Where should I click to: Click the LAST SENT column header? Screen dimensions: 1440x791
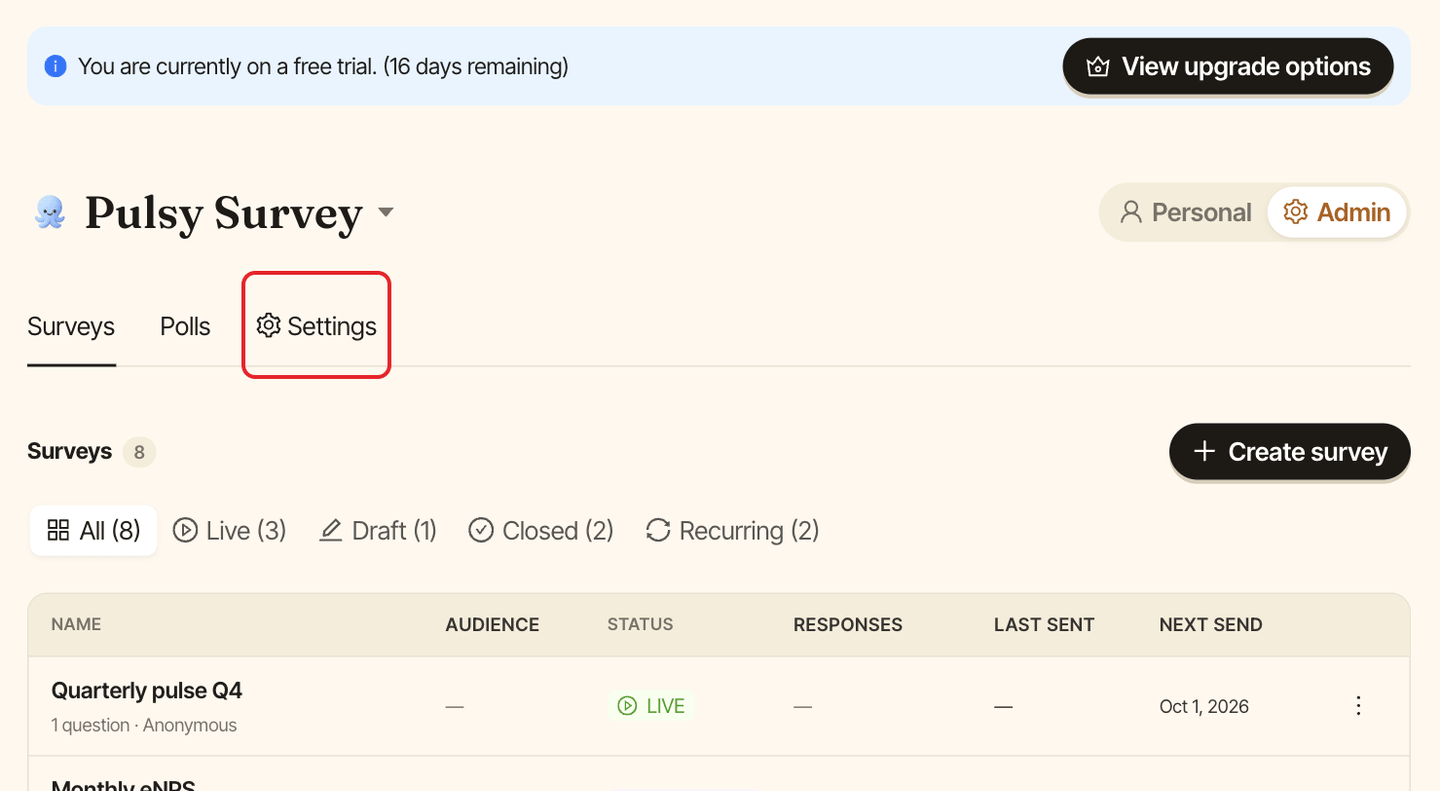click(1044, 625)
